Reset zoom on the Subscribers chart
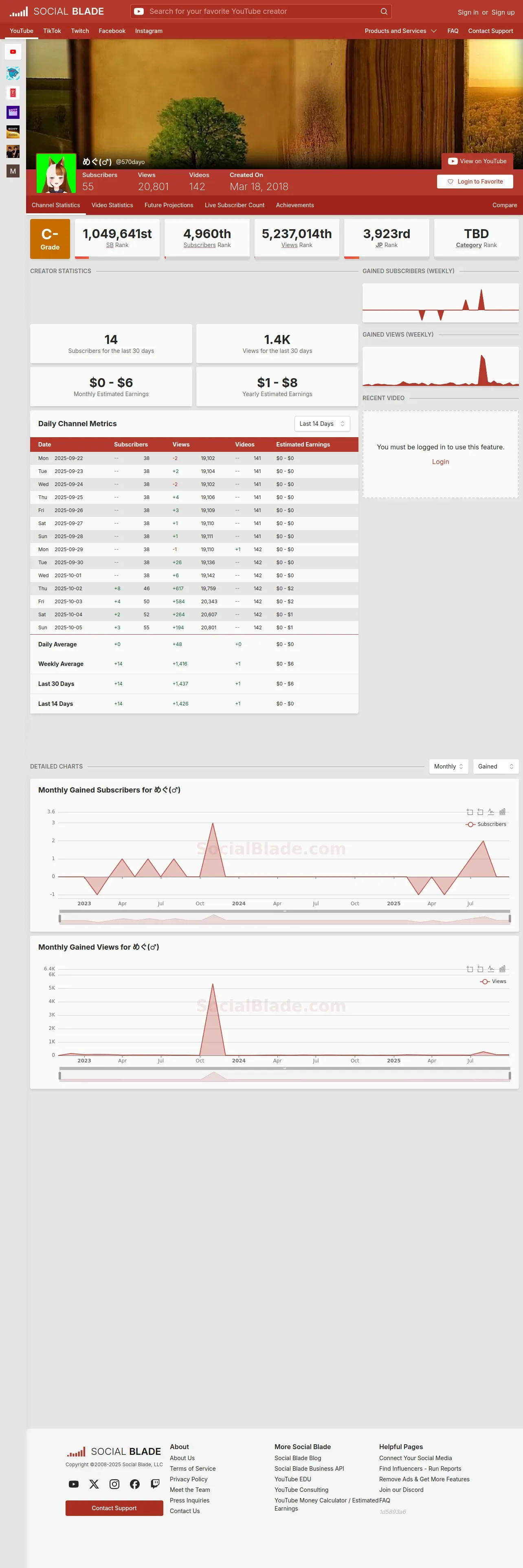The image size is (523, 1568). point(480,811)
